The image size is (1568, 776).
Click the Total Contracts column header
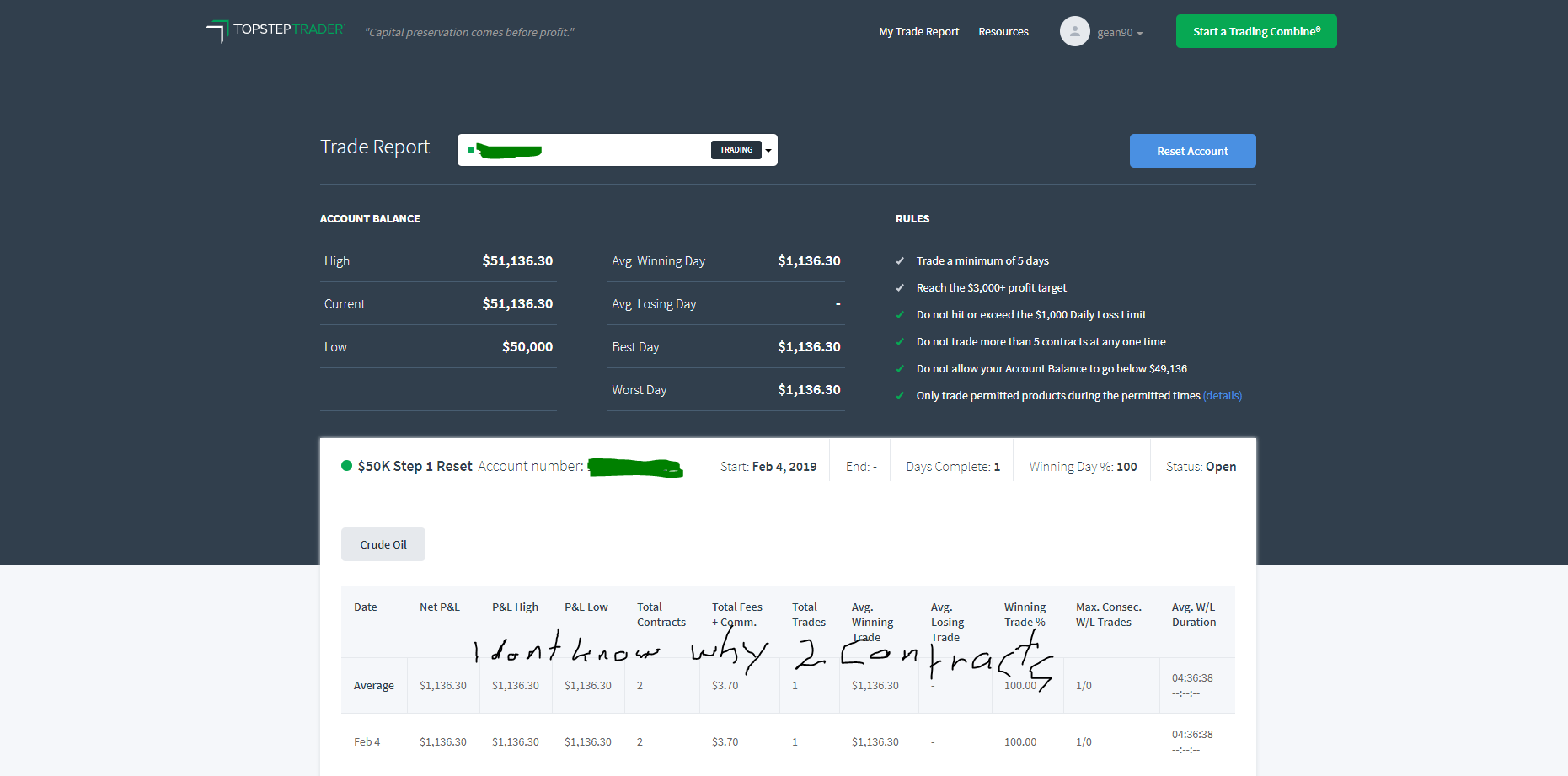pyautogui.click(x=661, y=615)
